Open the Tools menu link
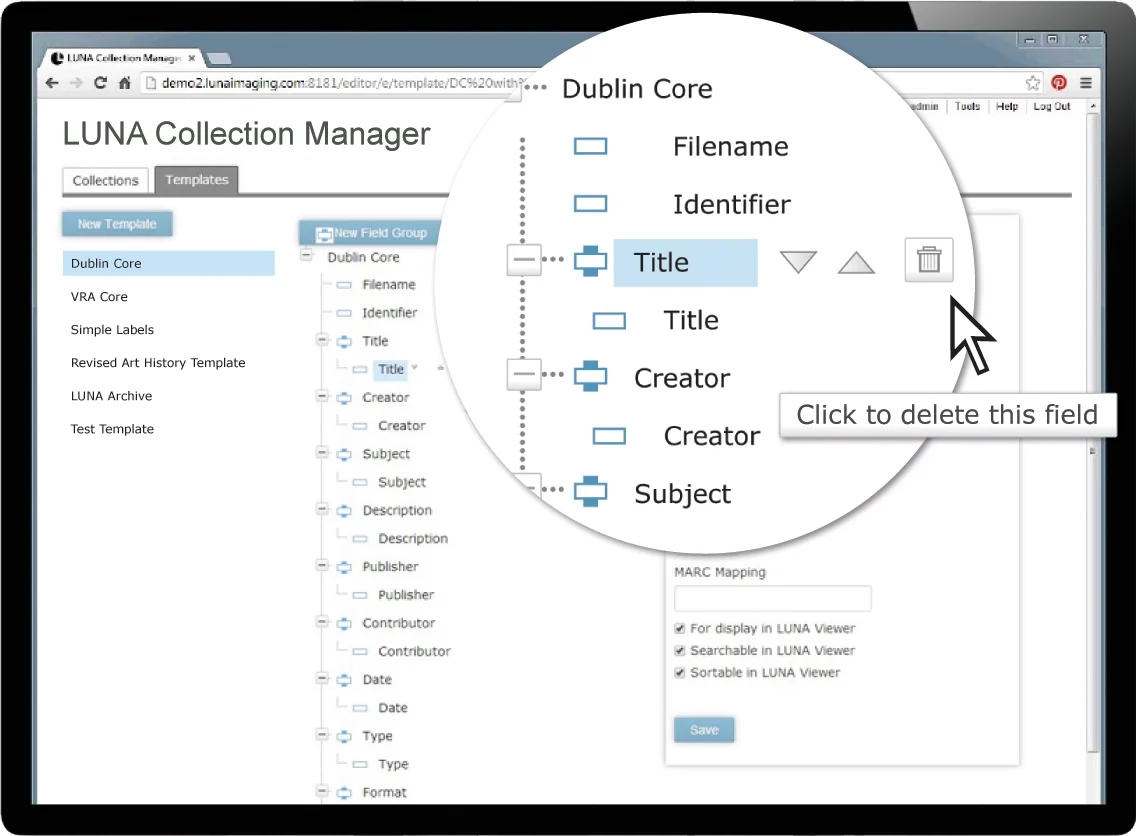 [967, 106]
